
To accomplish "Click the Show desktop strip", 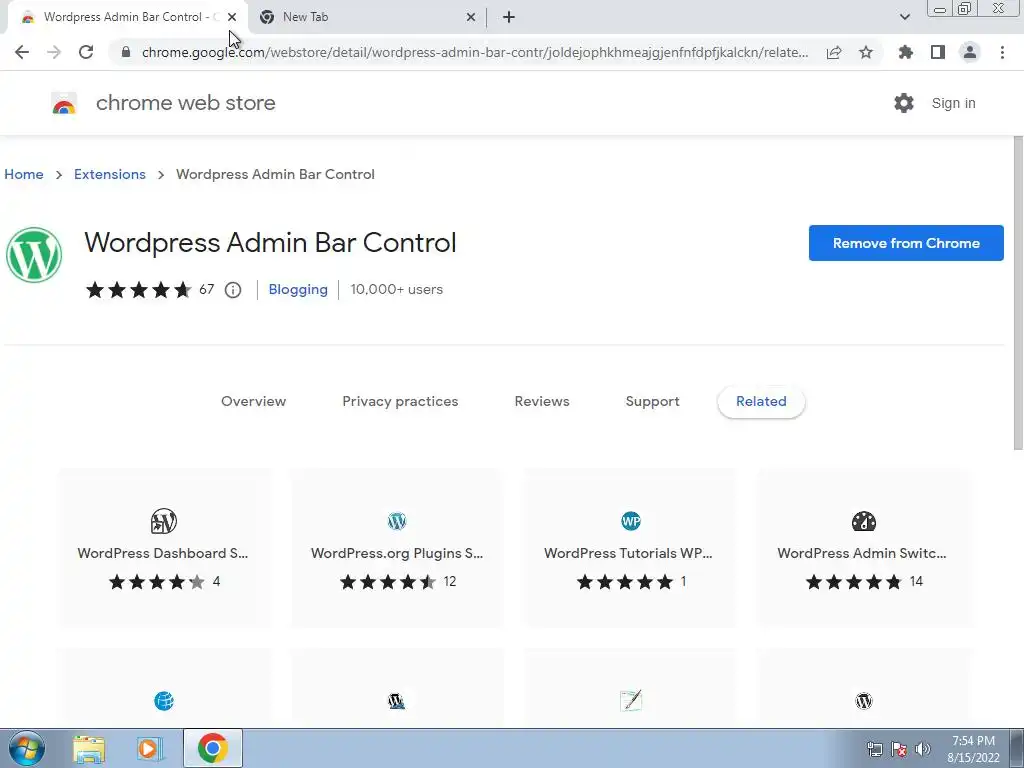I will click(1017, 748).
